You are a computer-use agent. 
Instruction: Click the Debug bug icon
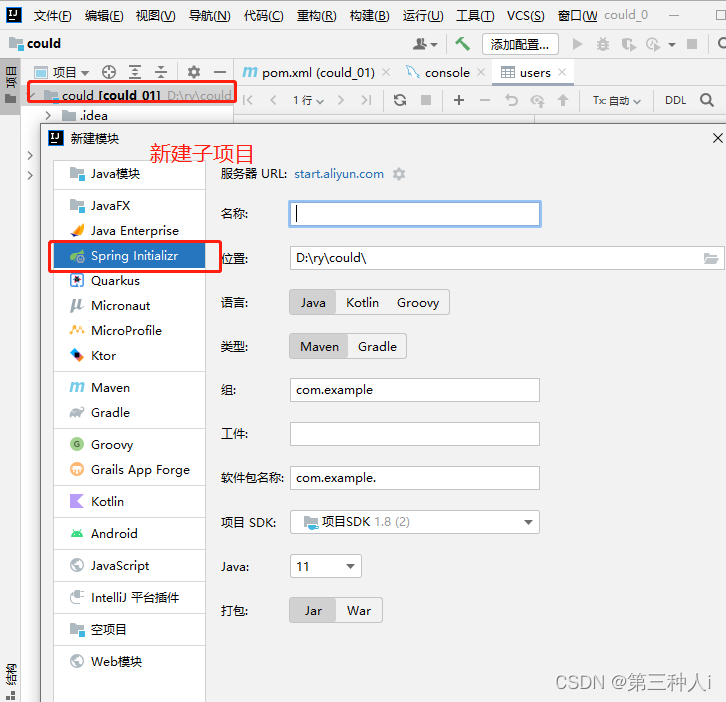coord(602,44)
